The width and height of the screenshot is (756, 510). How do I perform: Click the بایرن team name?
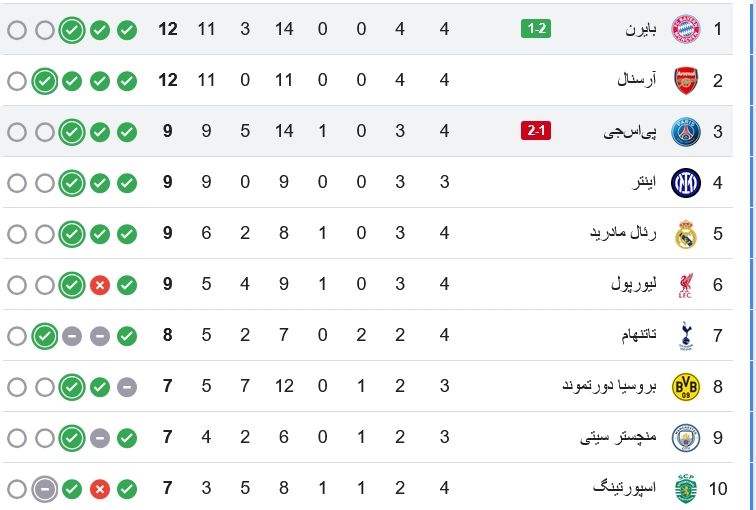[x=641, y=29]
